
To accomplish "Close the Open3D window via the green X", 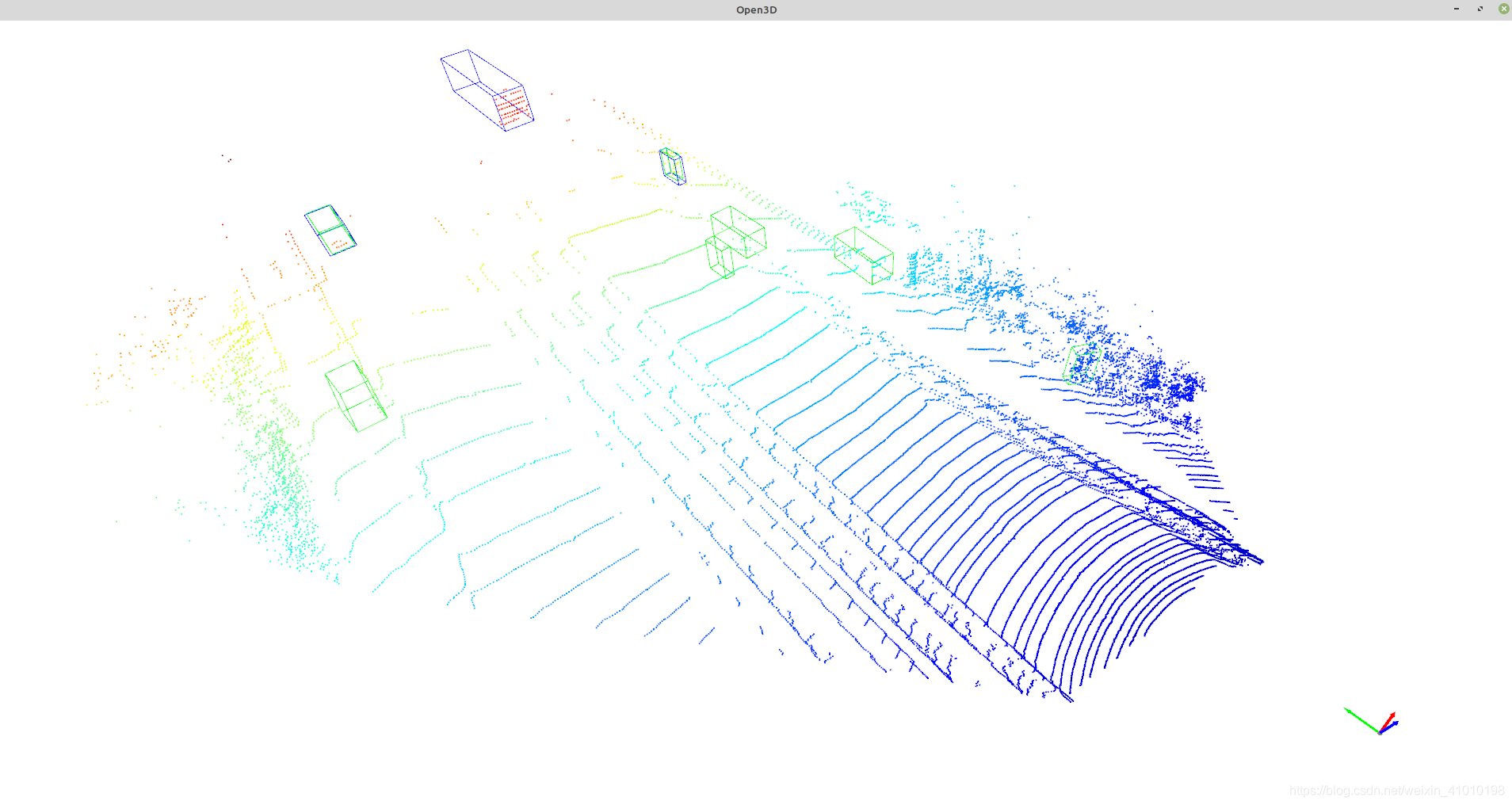I will [1503, 9].
